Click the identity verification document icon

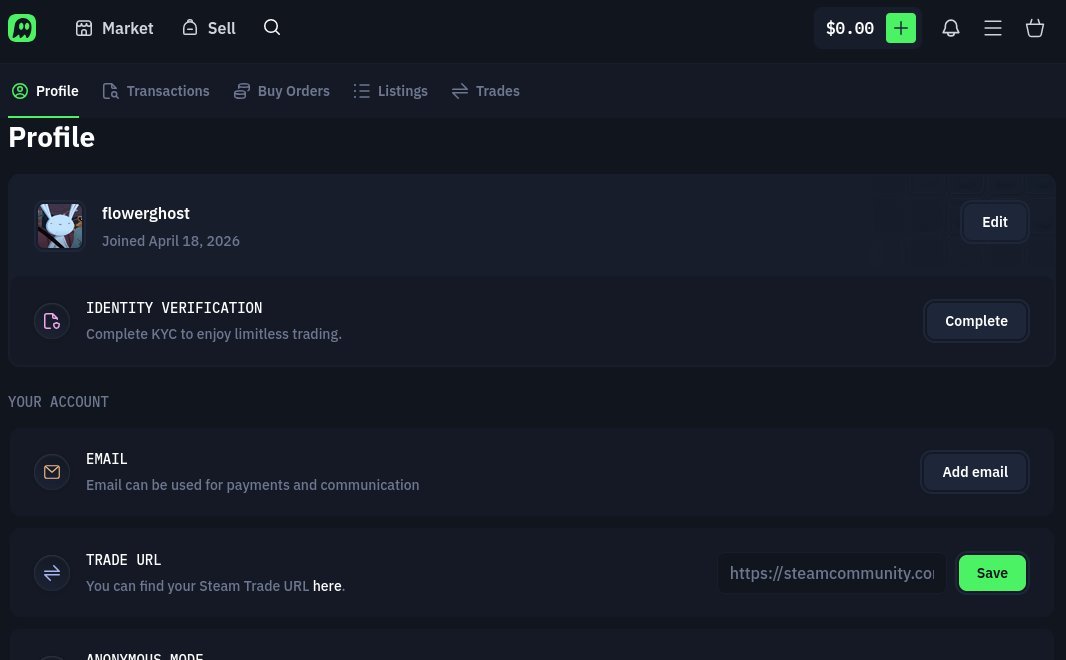[x=52, y=321]
